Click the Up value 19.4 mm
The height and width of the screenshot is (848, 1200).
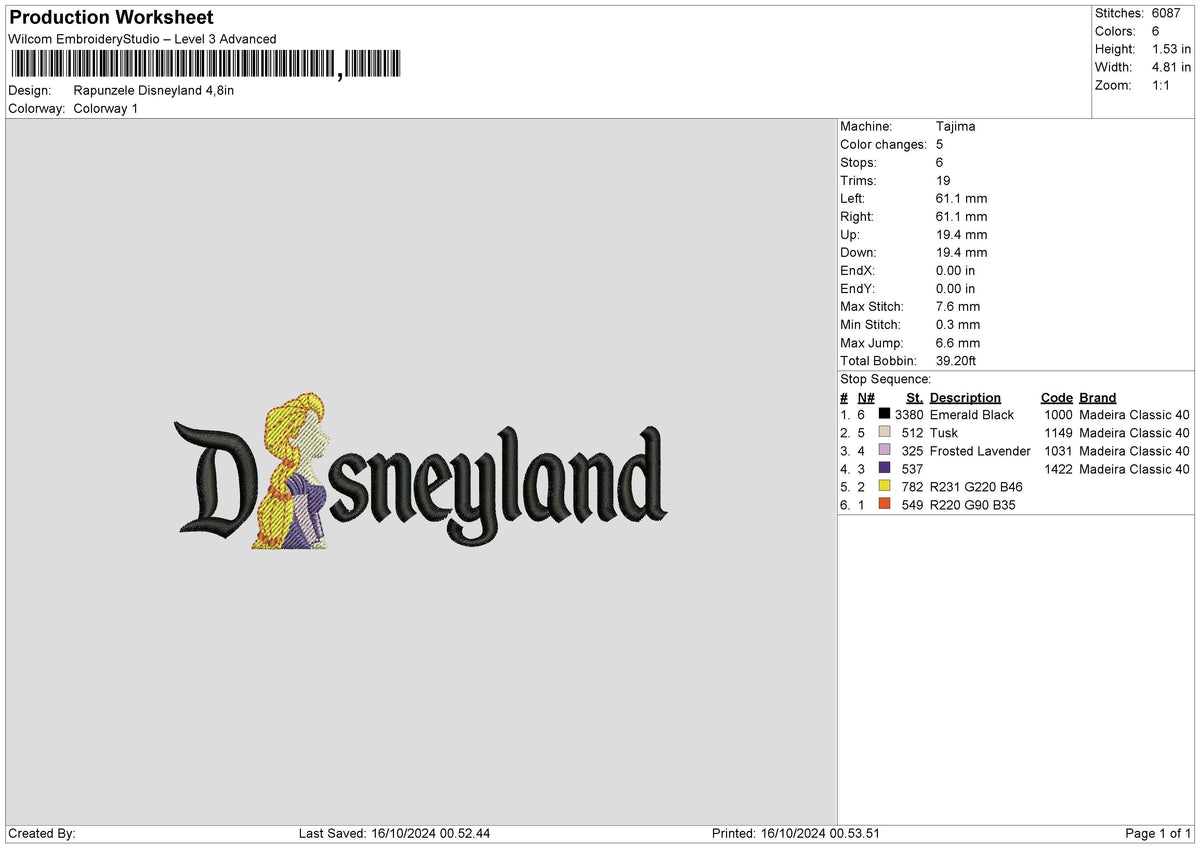961,234
